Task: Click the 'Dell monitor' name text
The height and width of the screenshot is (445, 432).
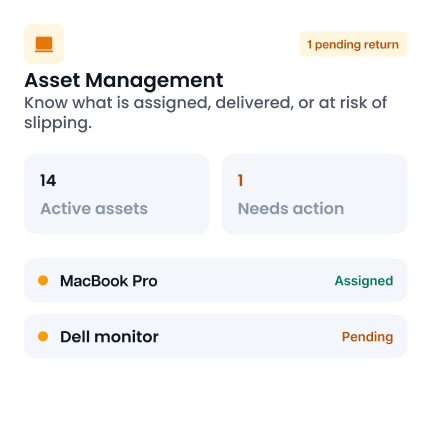Action: click(x=109, y=337)
